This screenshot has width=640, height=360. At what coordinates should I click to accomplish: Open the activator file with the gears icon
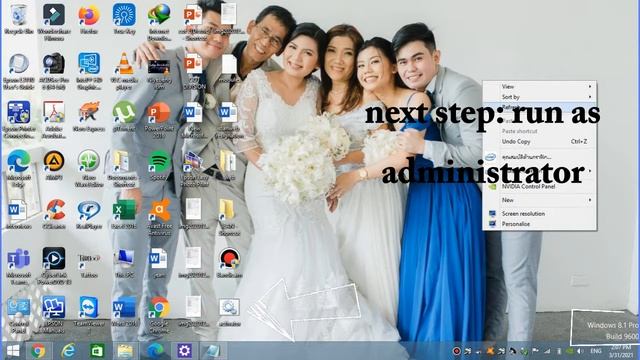229,312
